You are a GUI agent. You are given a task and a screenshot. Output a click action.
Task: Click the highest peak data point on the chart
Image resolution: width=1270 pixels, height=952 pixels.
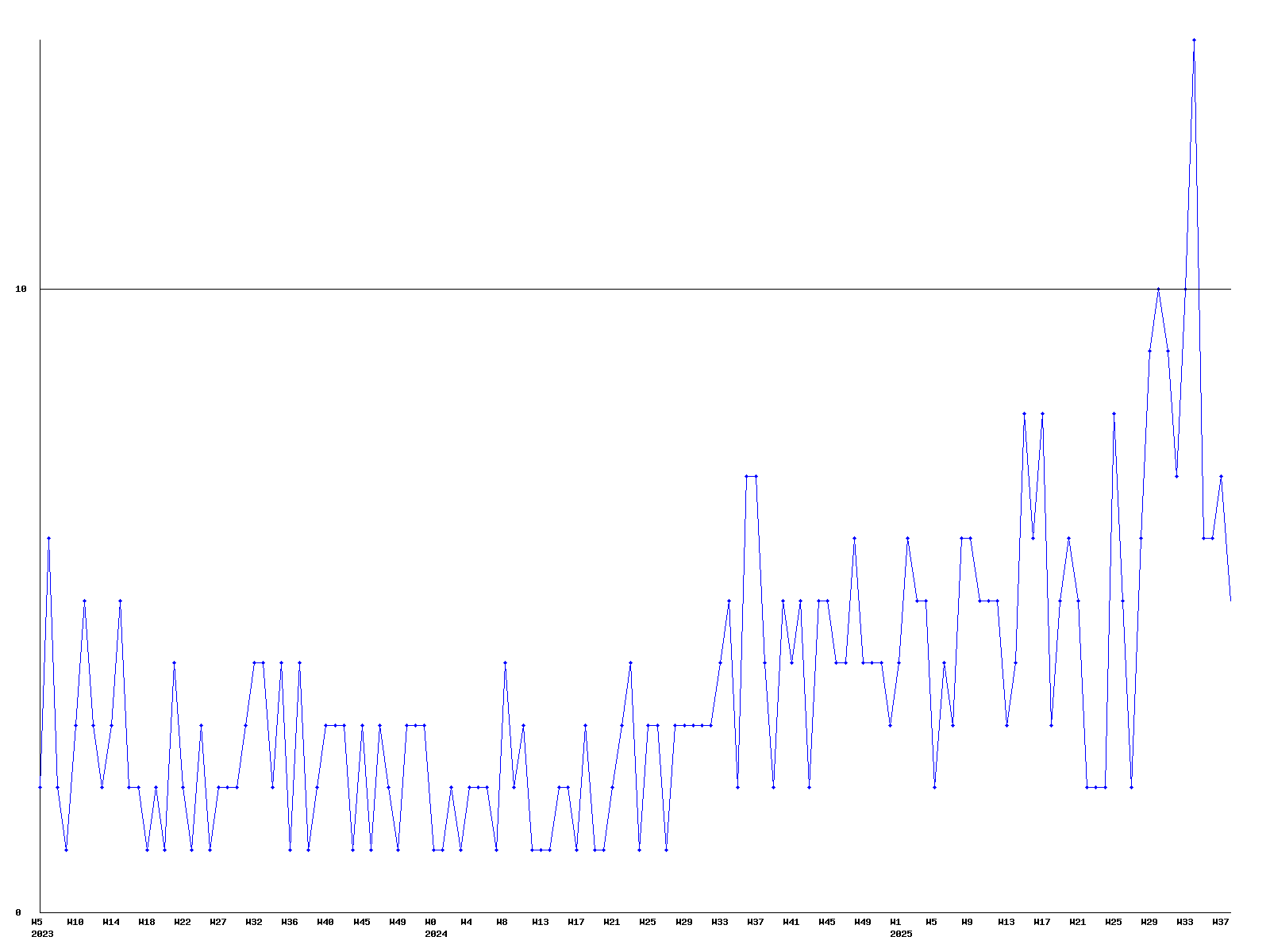point(1194,40)
